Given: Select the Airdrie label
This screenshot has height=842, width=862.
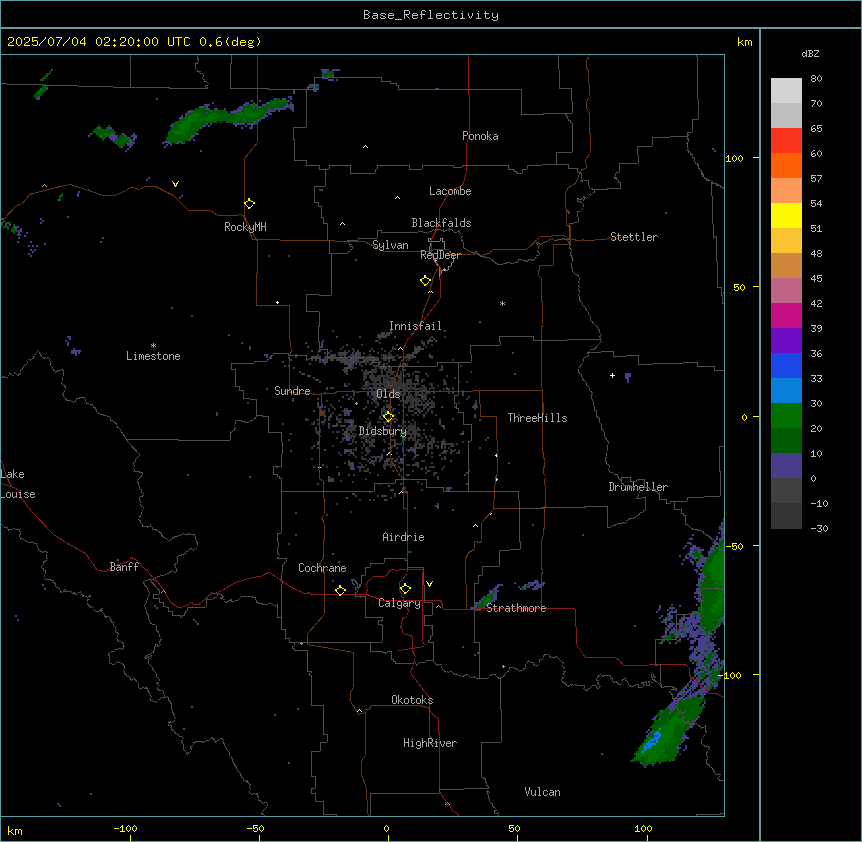Looking at the screenshot, I should 404,537.
